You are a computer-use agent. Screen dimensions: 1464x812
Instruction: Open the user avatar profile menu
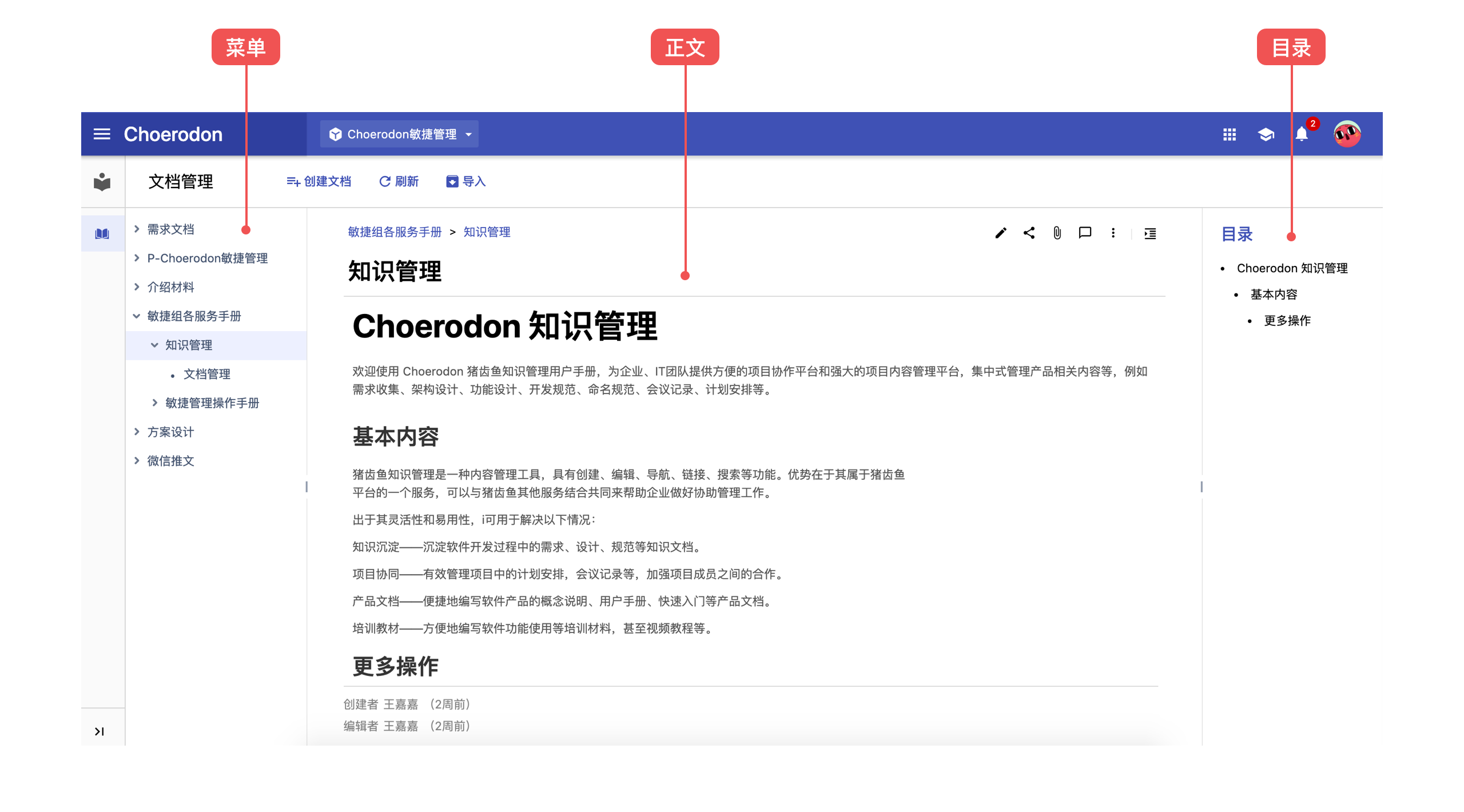[x=1347, y=134]
